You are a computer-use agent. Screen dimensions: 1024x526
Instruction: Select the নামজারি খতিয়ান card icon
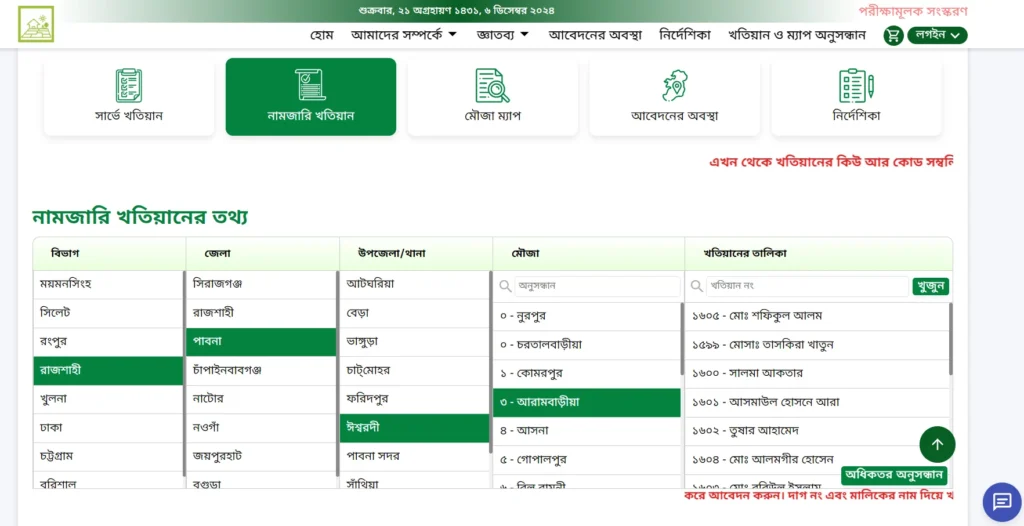click(310, 85)
